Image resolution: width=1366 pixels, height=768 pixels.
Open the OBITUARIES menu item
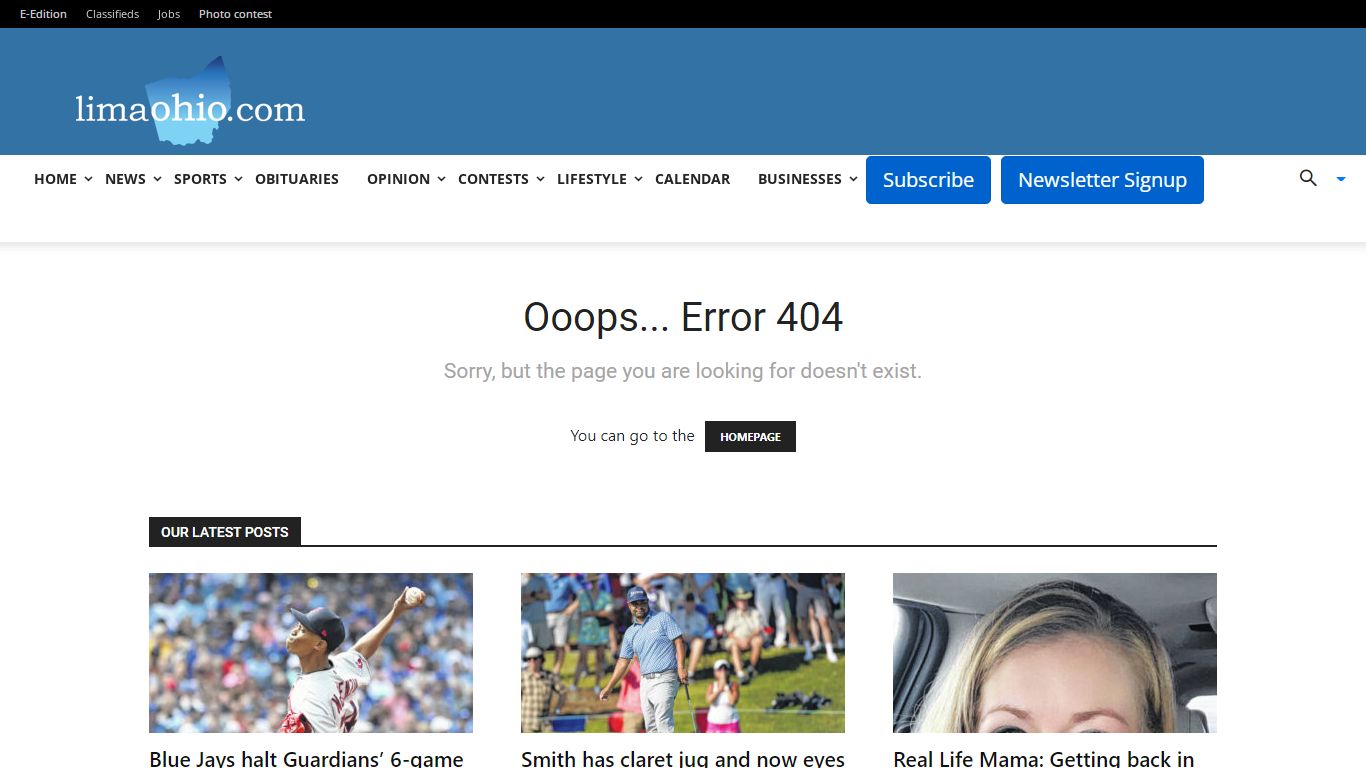297,179
